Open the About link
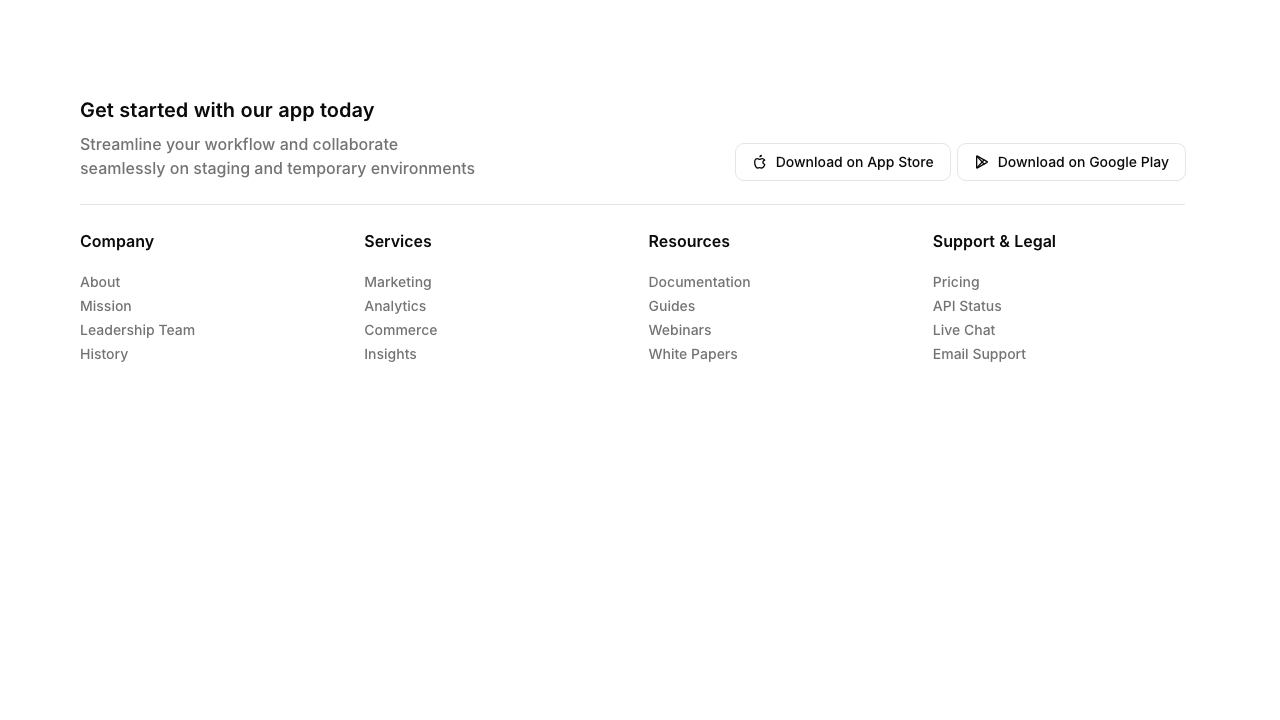The width and height of the screenshot is (1280, 720). pos(100,282)
